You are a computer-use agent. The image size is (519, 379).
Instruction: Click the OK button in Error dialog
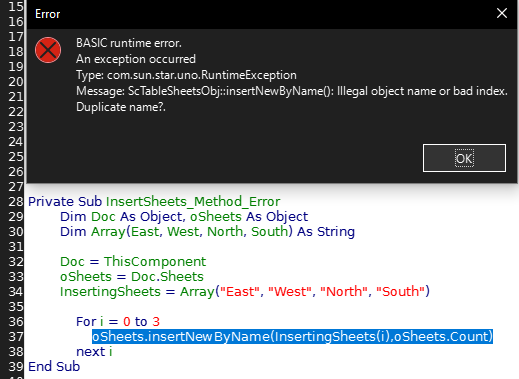(464, 158)
